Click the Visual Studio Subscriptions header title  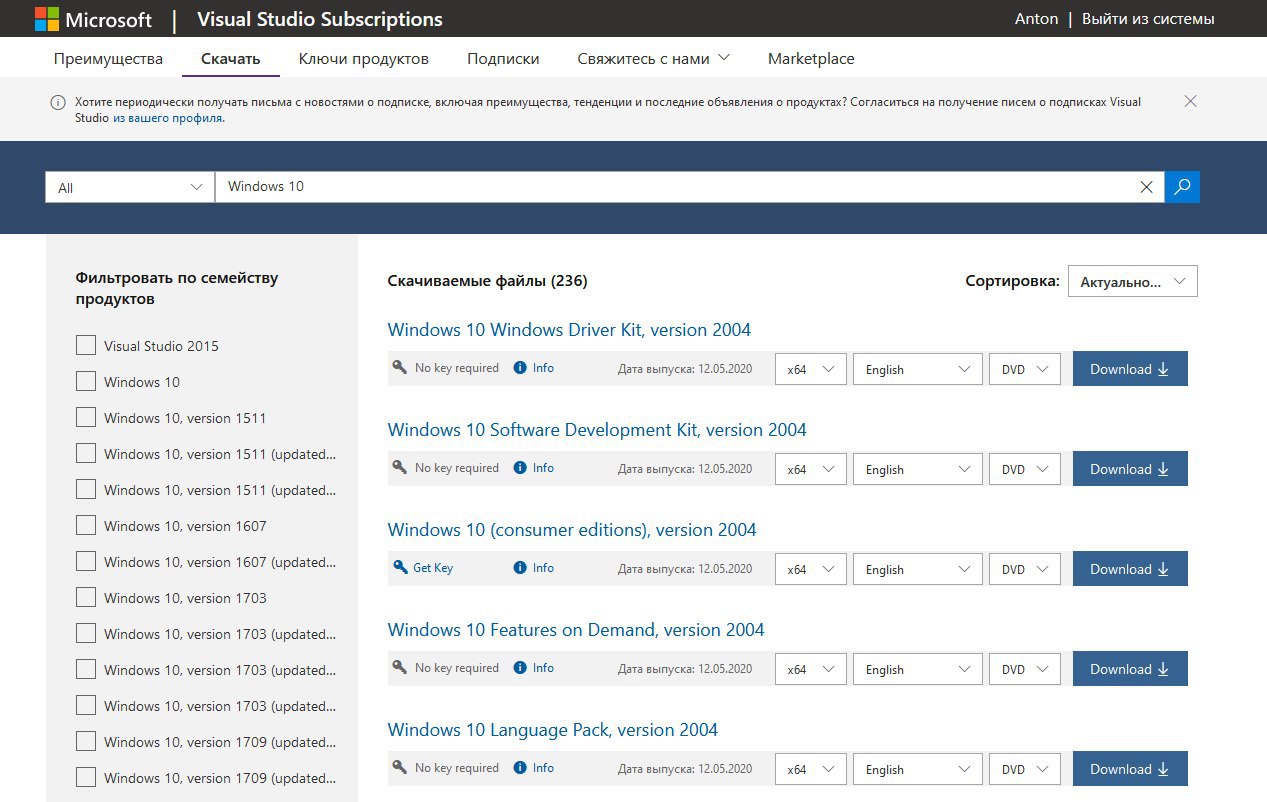[320, 19]
